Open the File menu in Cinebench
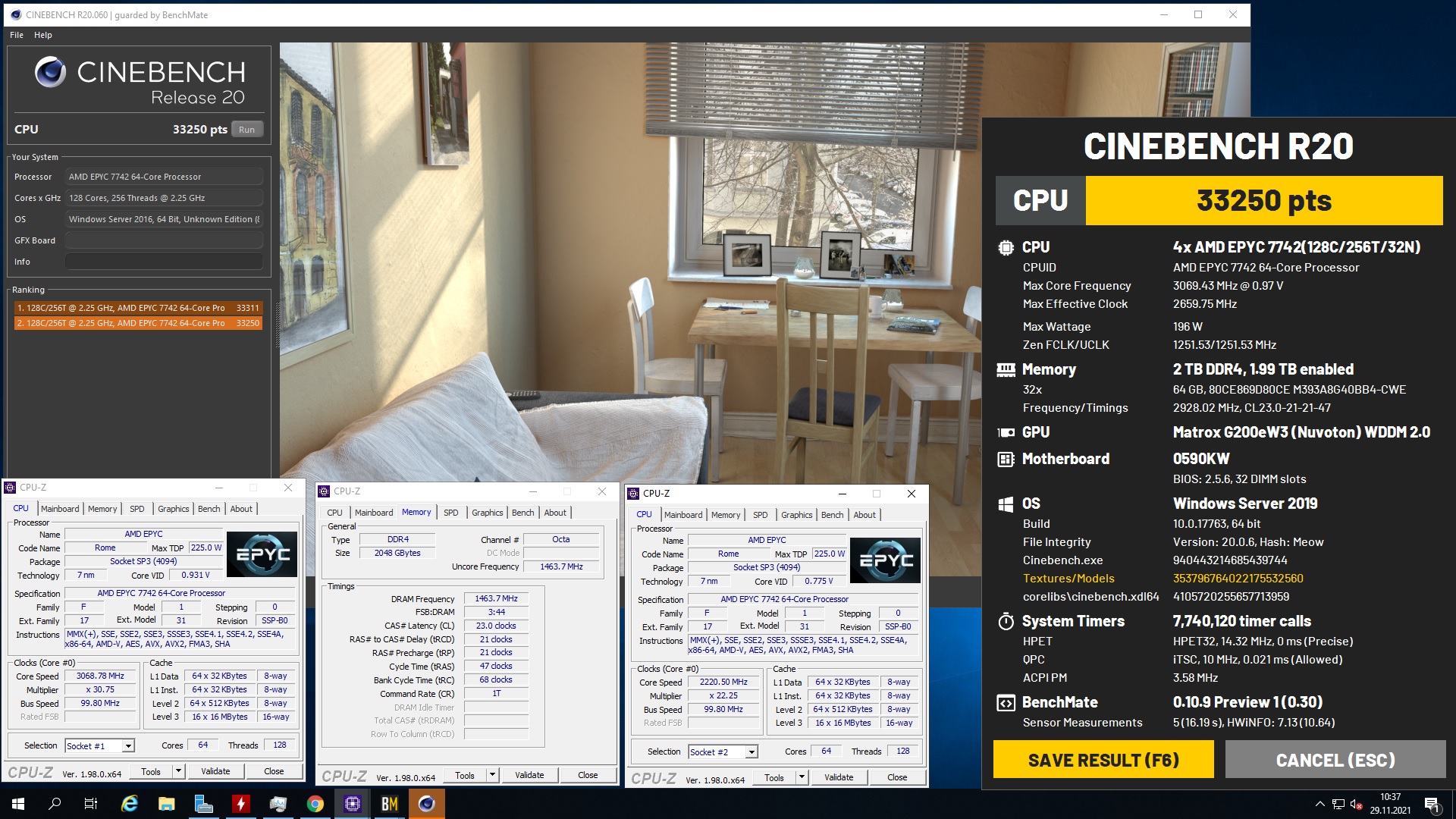This screenshot has width=1456, height=819. pyautogui.click(x=17, y=35)
